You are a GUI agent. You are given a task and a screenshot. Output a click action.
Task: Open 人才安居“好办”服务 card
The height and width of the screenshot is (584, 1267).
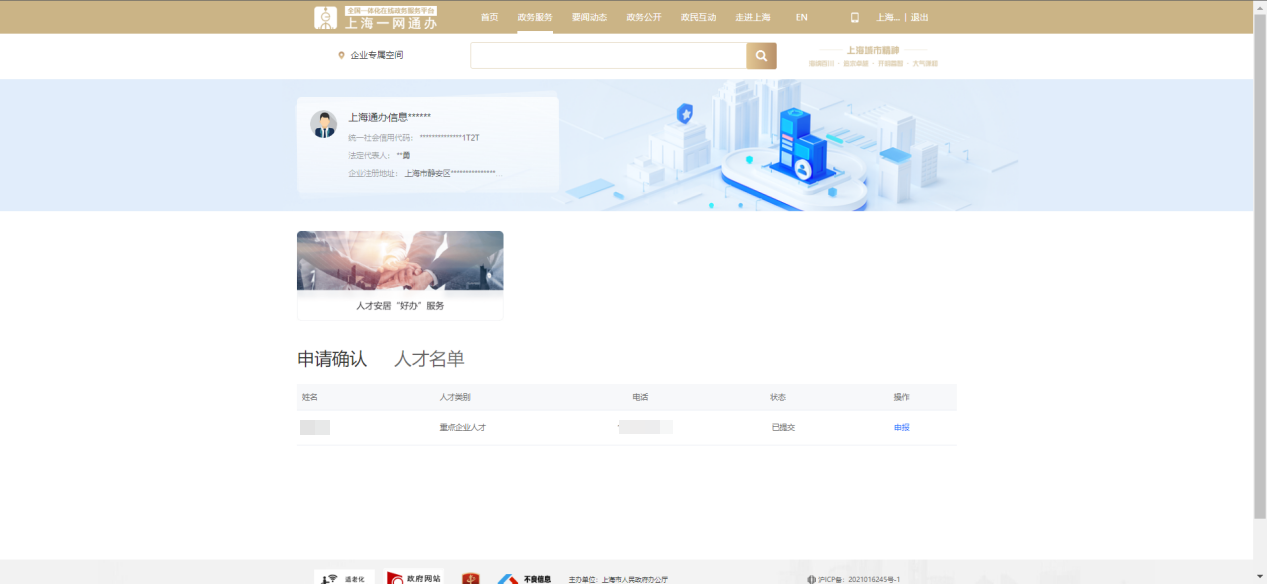pos(400,275)
